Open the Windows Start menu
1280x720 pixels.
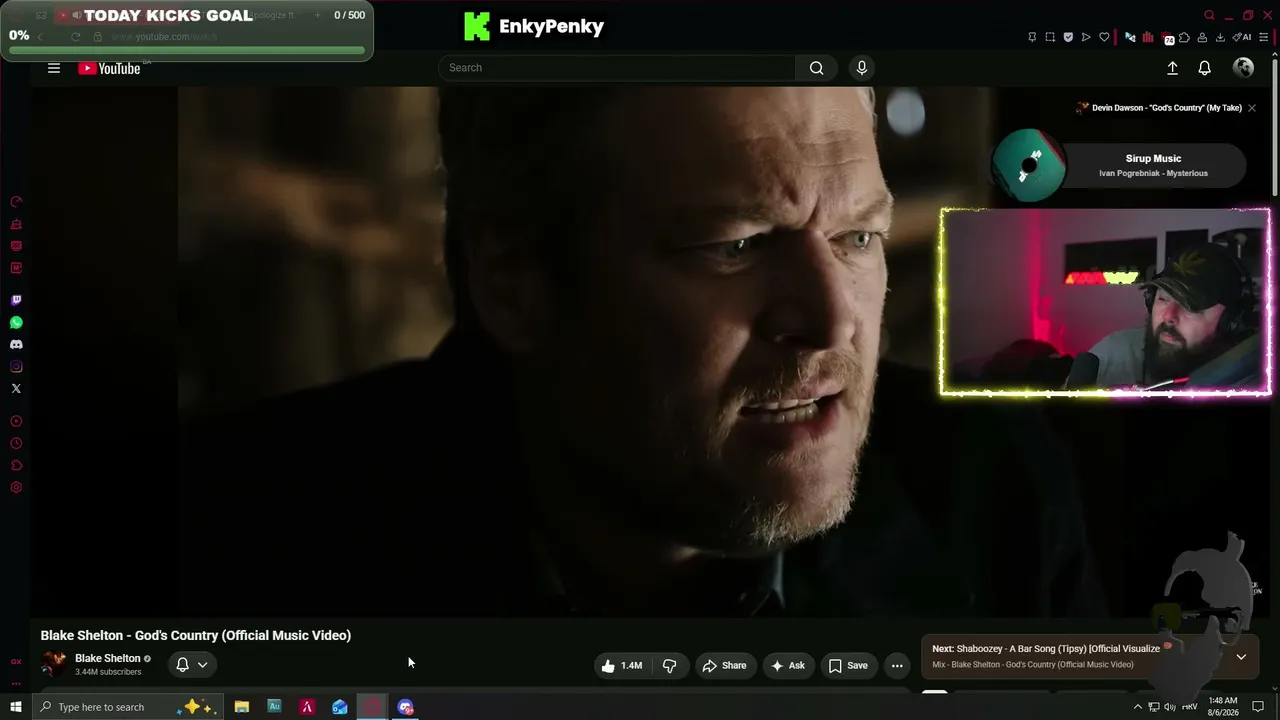coord(15,707)
